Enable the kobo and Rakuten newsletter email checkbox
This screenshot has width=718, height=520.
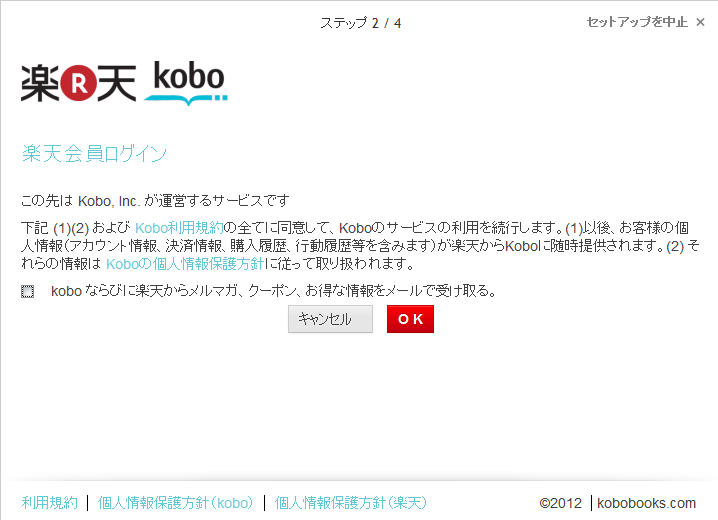click(x=27, y=292)
